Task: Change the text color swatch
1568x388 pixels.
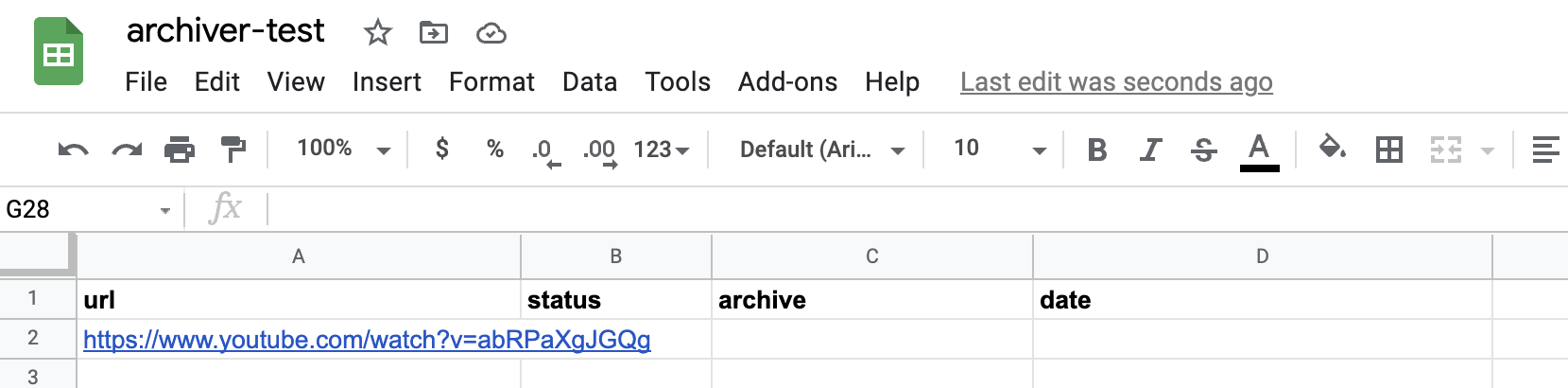Action: (1259, 150)
